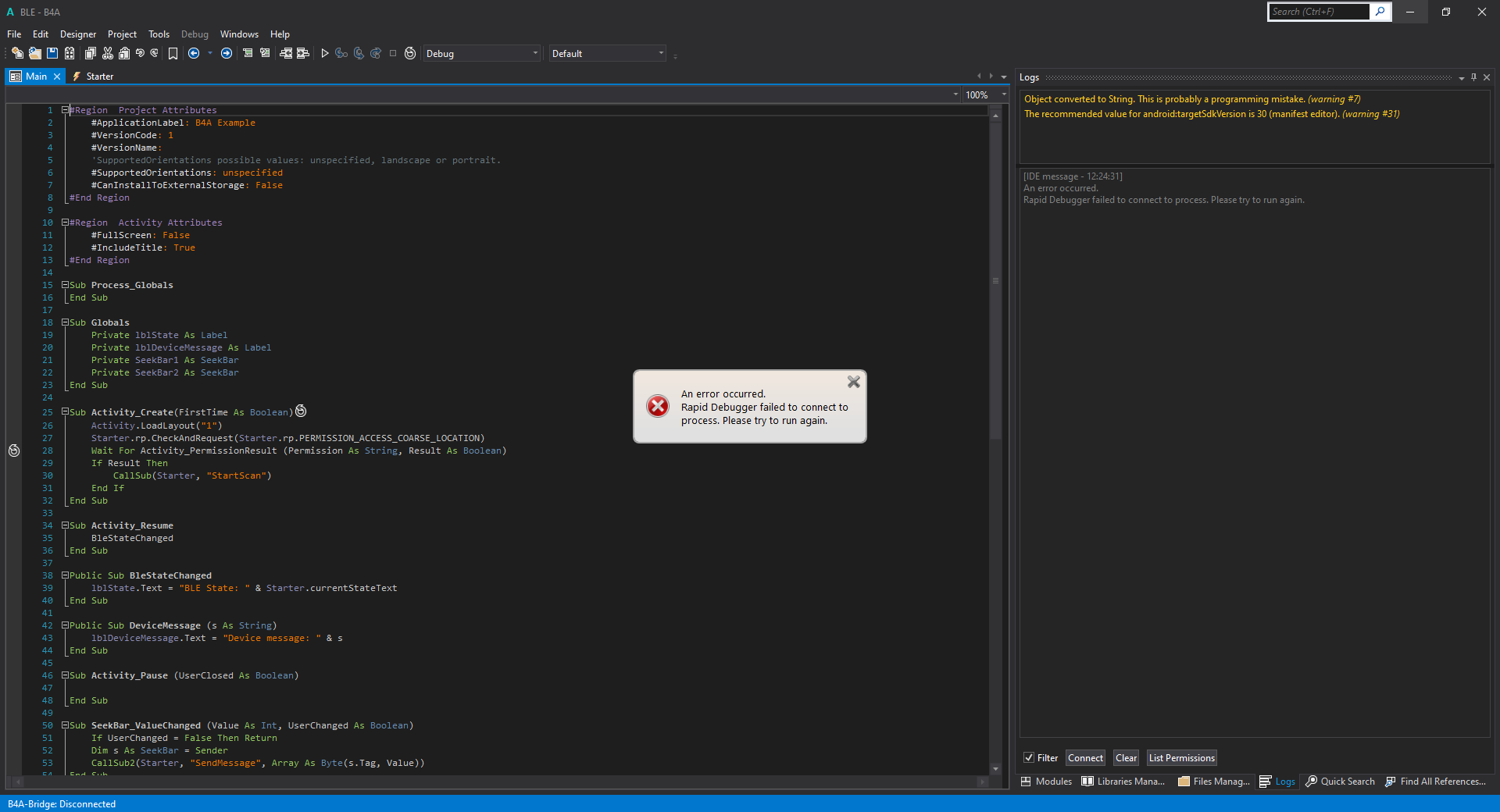Open the Debug build mode dropdown

pos(481,54)
